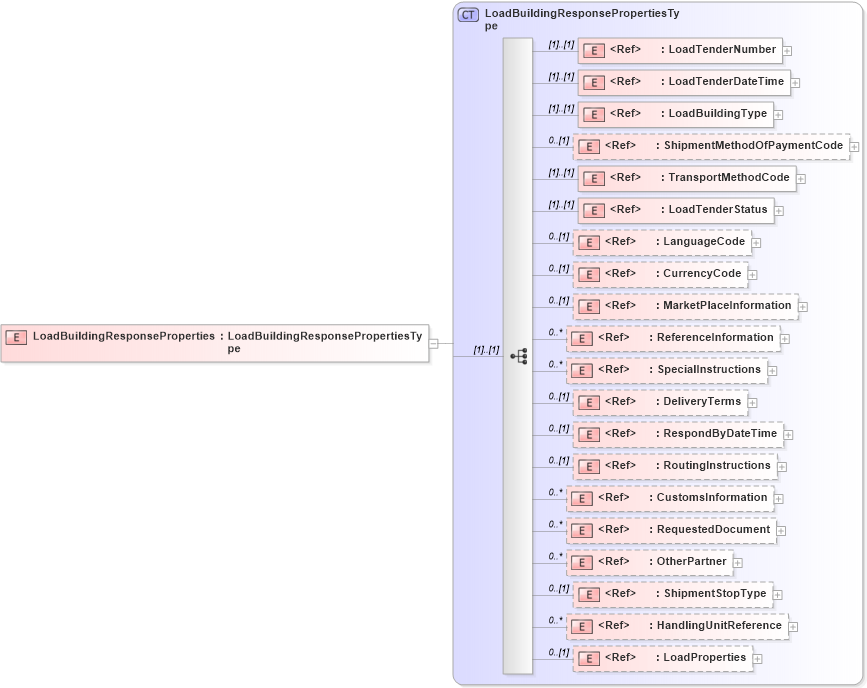Expand the RoutingInstructions element
The image size is (867, 688).
click(x=781, y=466)
